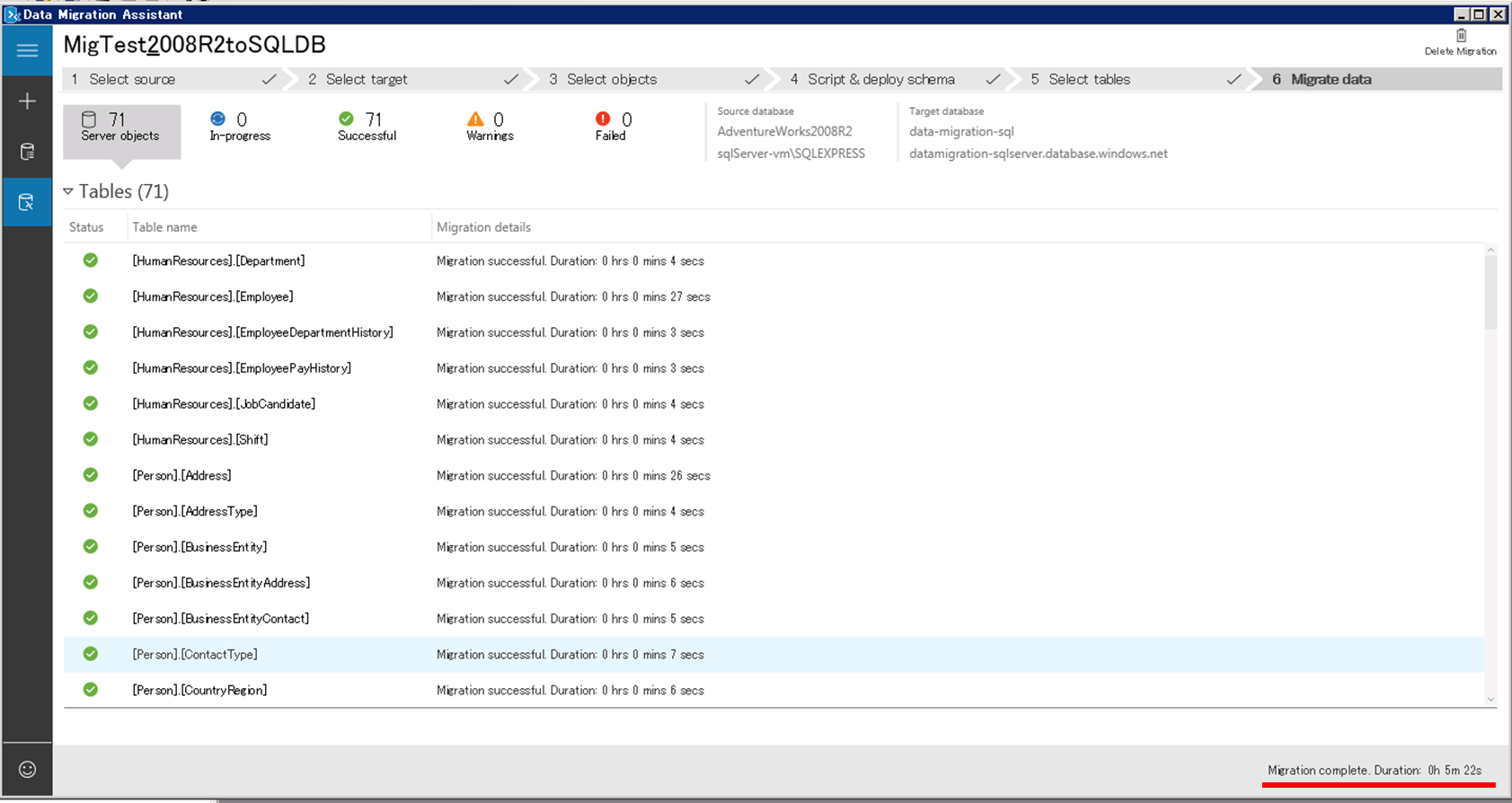Click status icon for [Person].[ContactType]
Viewport: 1512px width, 803px height.
[x=91, y=654]
